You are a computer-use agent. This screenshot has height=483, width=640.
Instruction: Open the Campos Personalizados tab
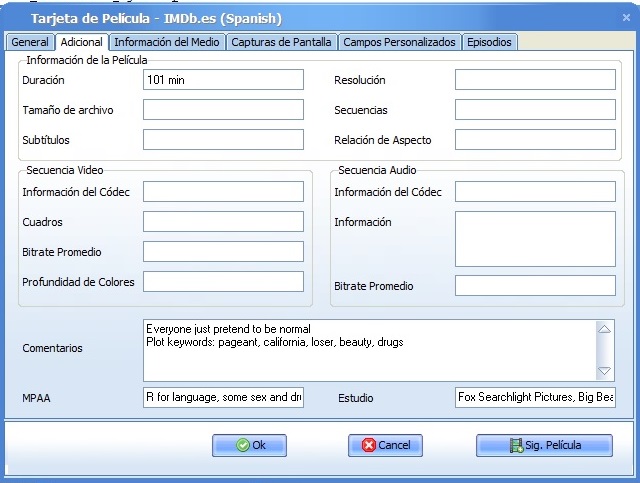[x=400, y=42]
